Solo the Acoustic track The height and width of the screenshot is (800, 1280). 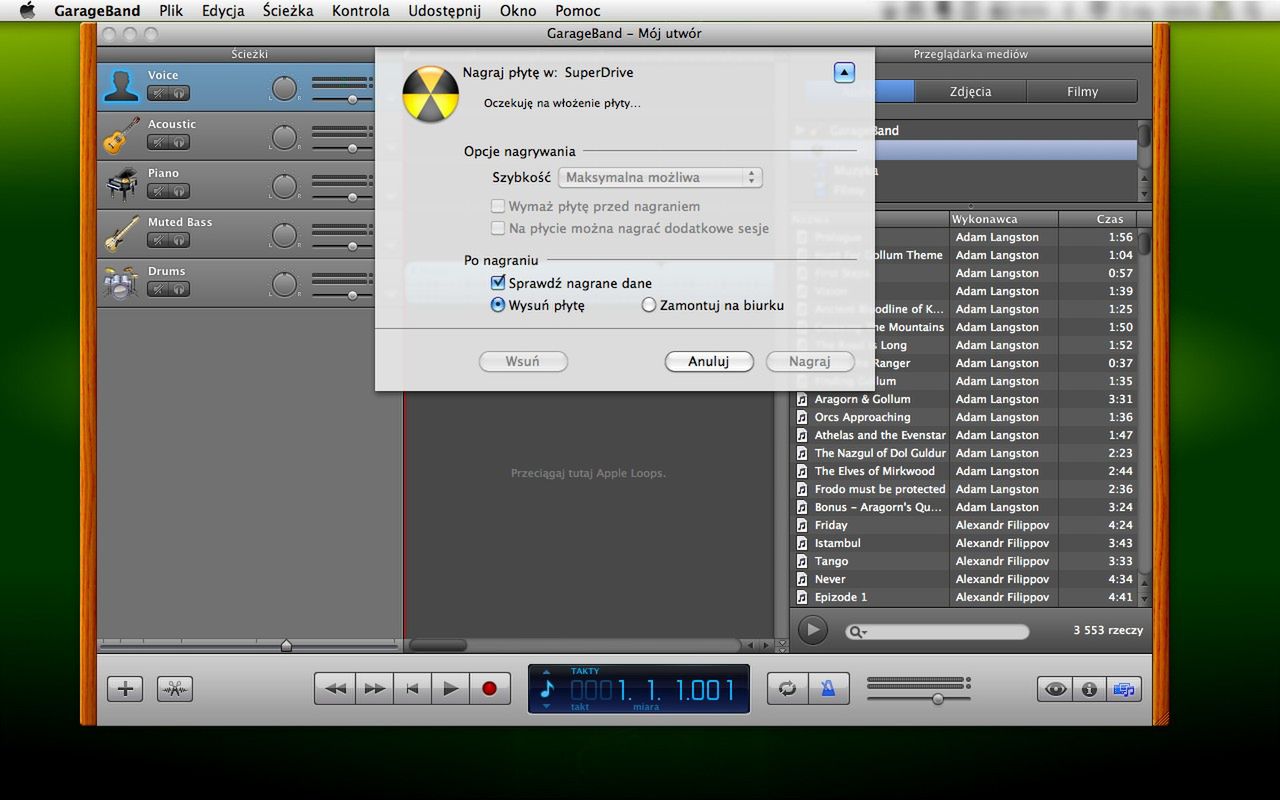pyautogui.click(x=179, y=142)
